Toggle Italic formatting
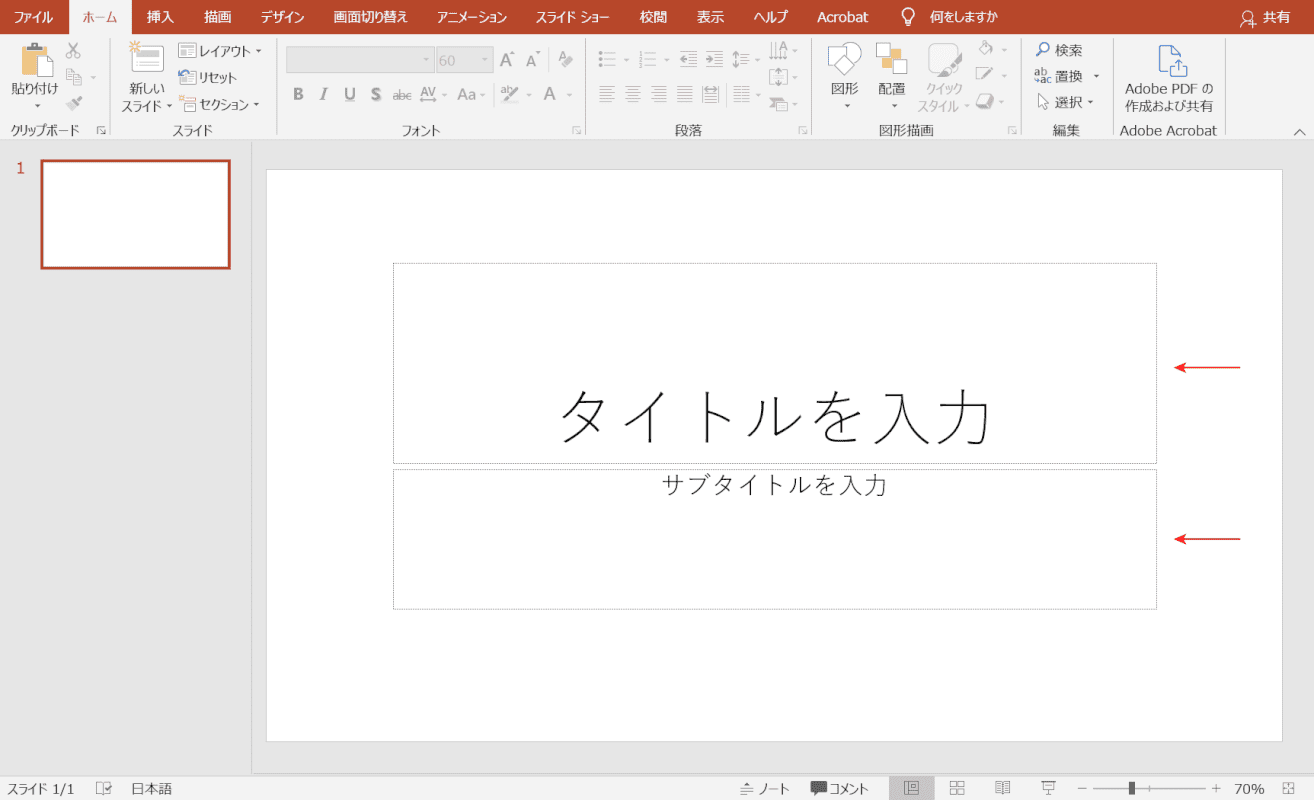1314x800 pixels. coord(324,95)
